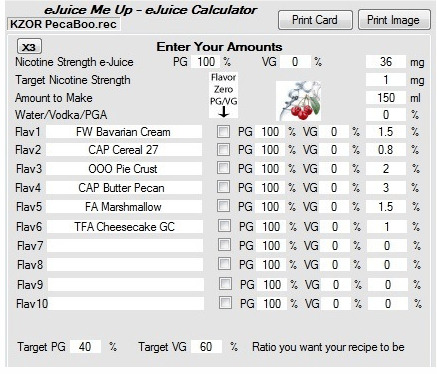Click the CAP Cereal 27 percentage field
The height and width of the screenshot is (374, 437).
click(386, 150)
